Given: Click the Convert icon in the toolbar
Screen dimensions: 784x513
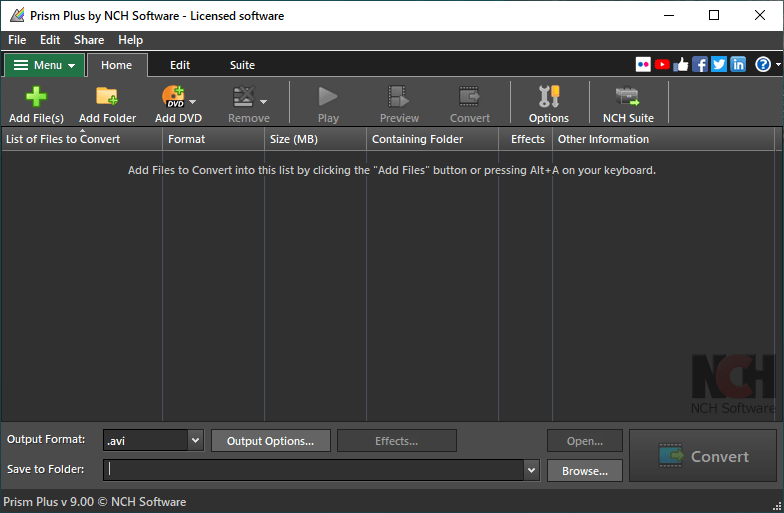Looking at the screenshot, I should [x=469, y=96].
